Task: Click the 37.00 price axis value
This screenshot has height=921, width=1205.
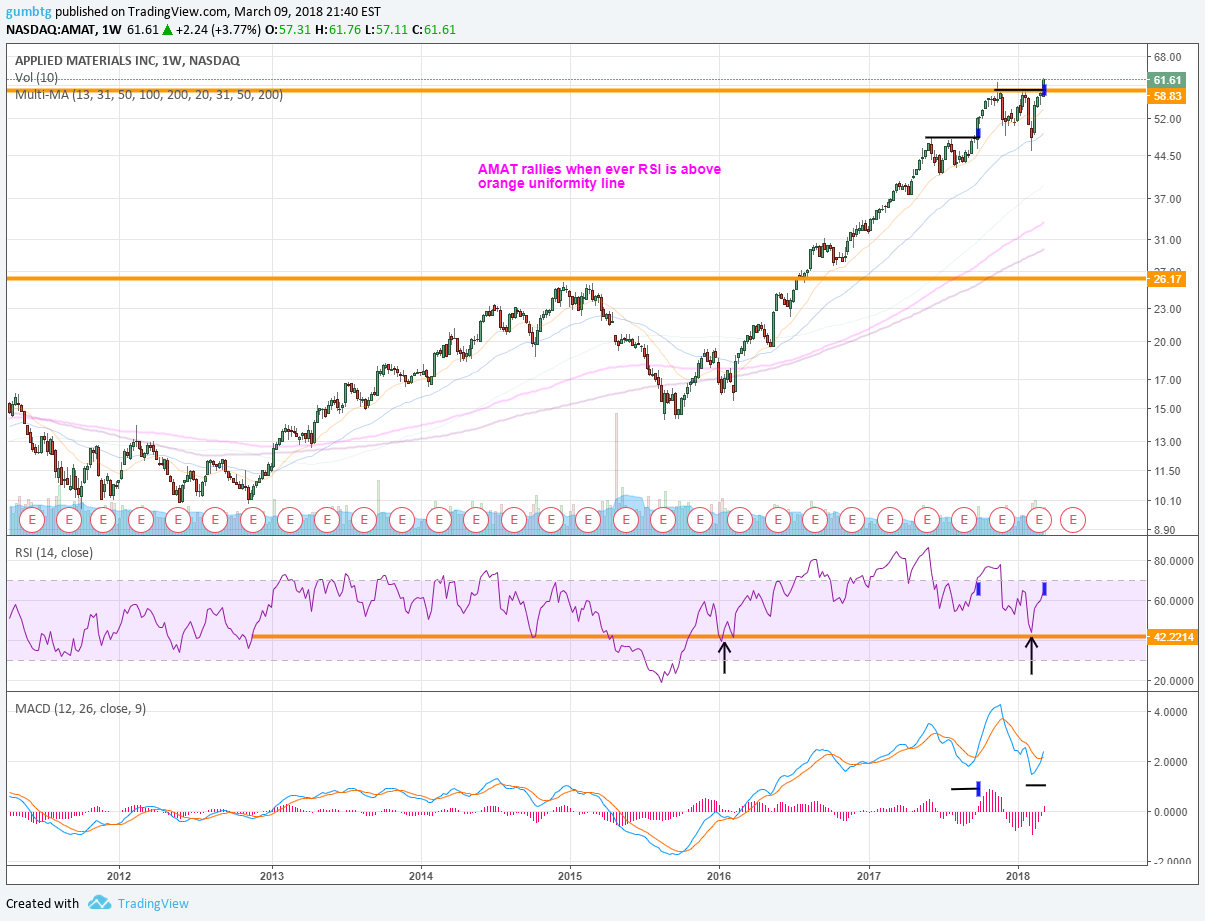Action: coord(1168,198)
